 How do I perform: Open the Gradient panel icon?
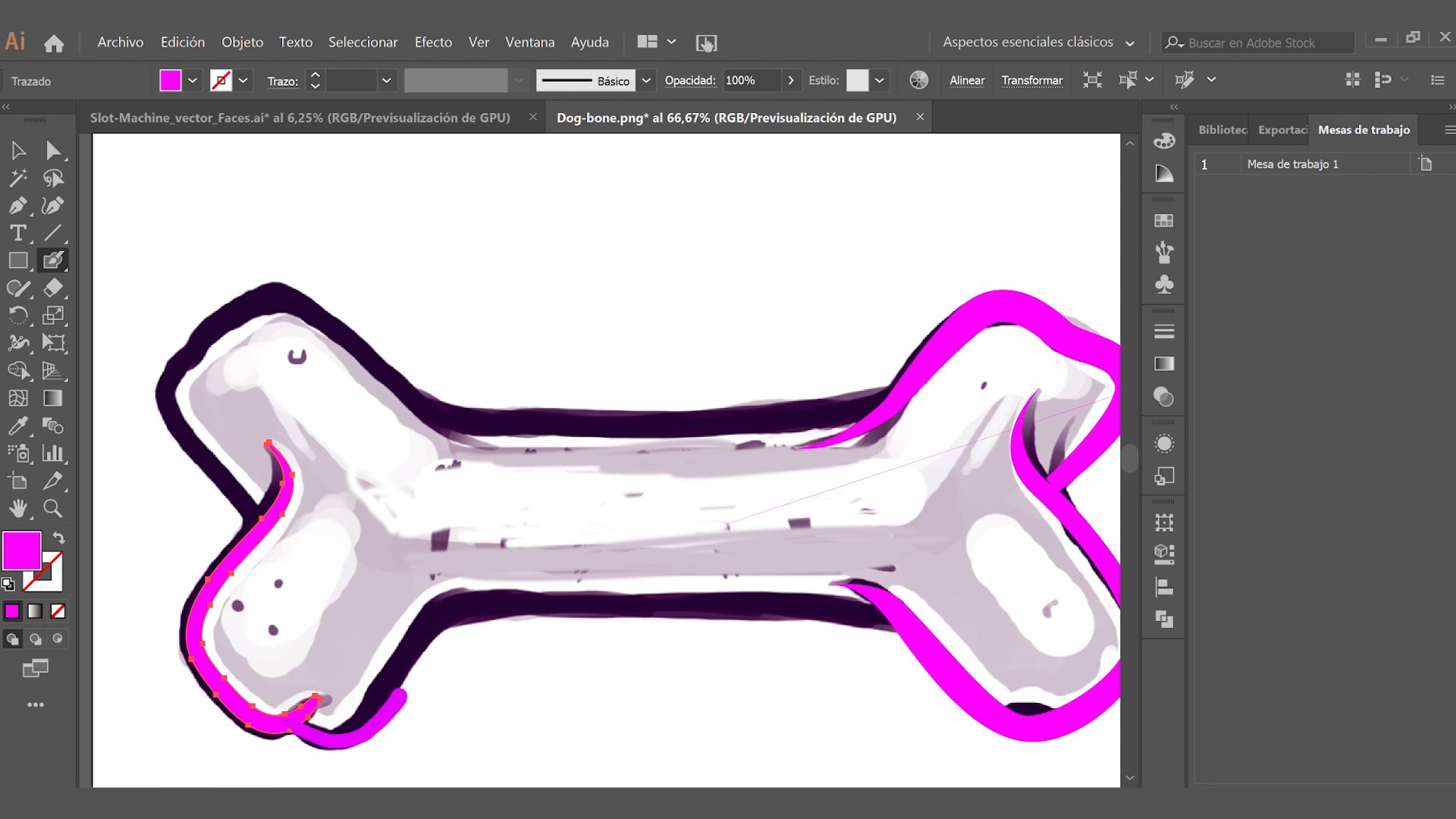tap(1163, 363)
